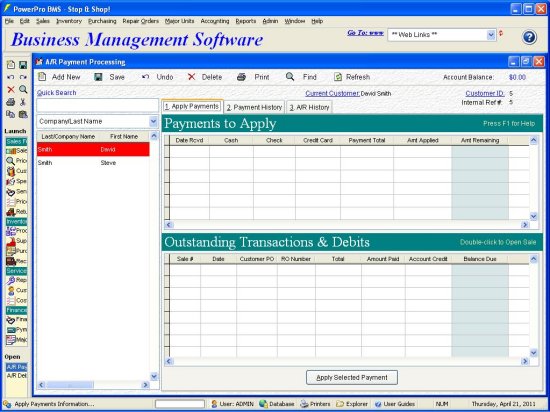Click the User: ADMIN status bar entry

tap(232, 404)
